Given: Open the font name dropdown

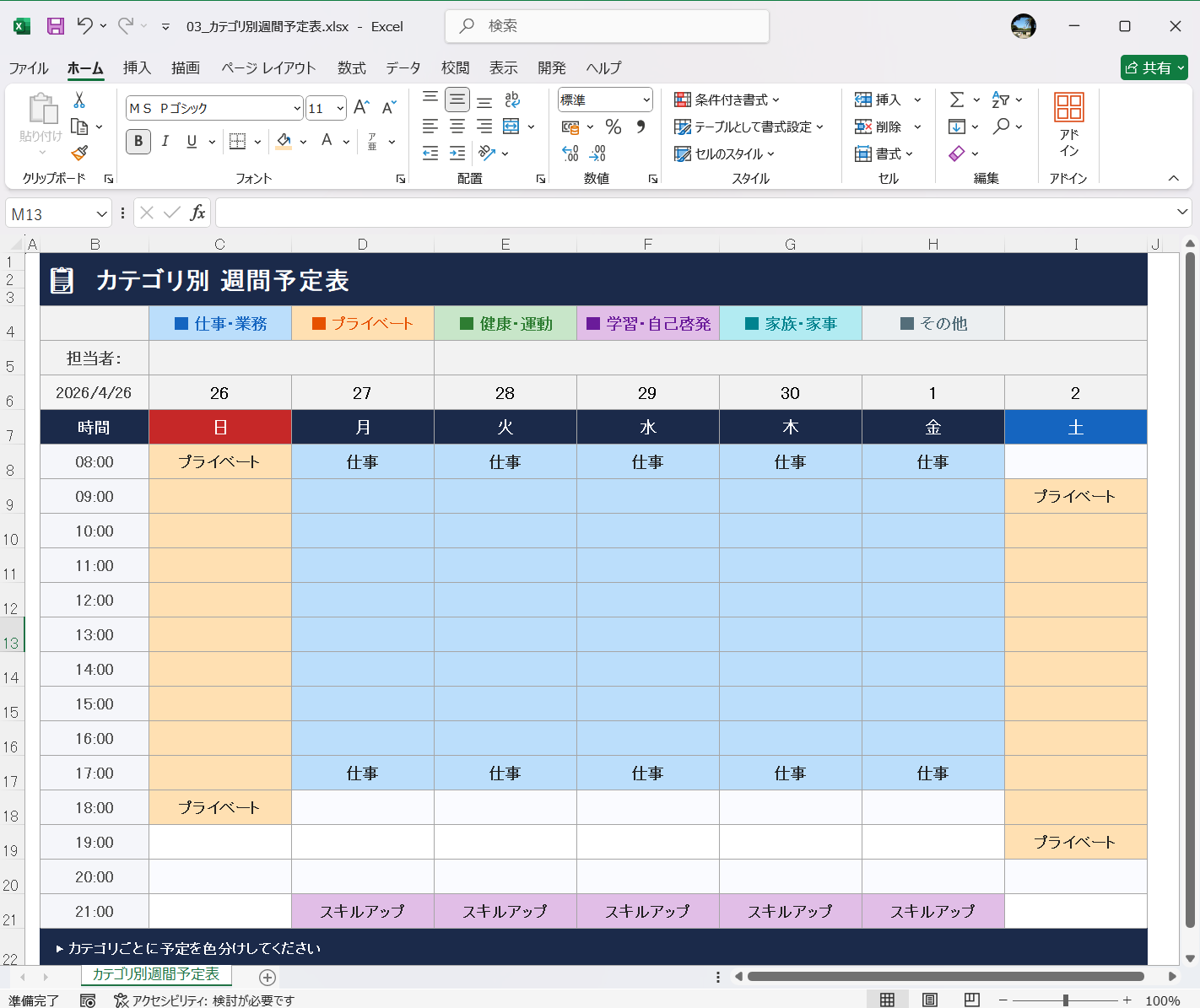Looking at the screenshot, I should coord(297,108).
